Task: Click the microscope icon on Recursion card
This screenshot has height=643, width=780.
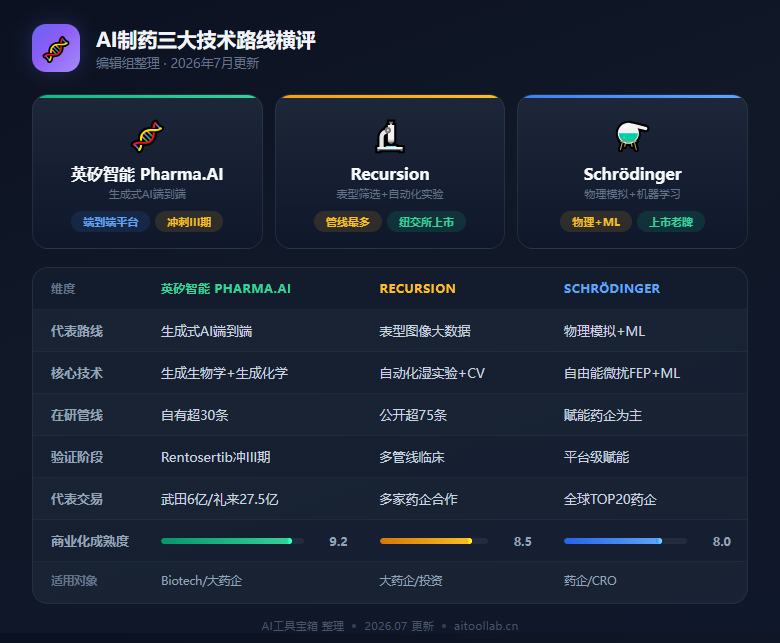Action: 390,136
